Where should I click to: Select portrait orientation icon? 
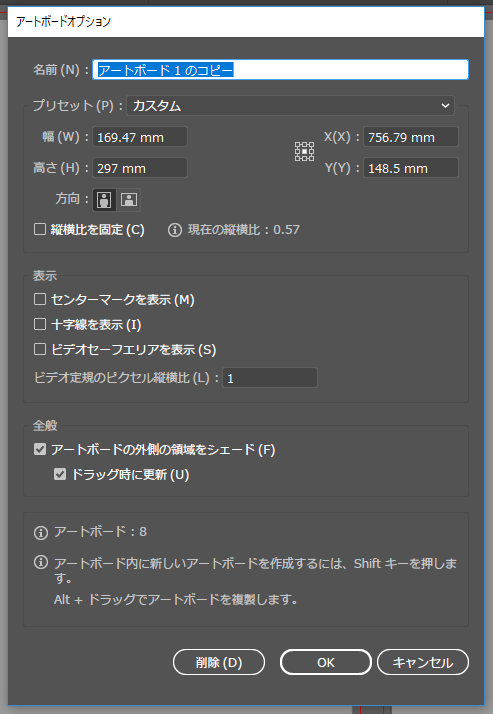[104, 199]
